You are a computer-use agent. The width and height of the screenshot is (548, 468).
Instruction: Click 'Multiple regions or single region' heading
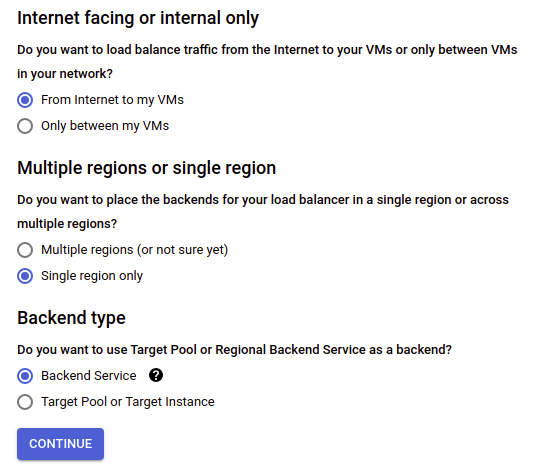coord(147,168)
